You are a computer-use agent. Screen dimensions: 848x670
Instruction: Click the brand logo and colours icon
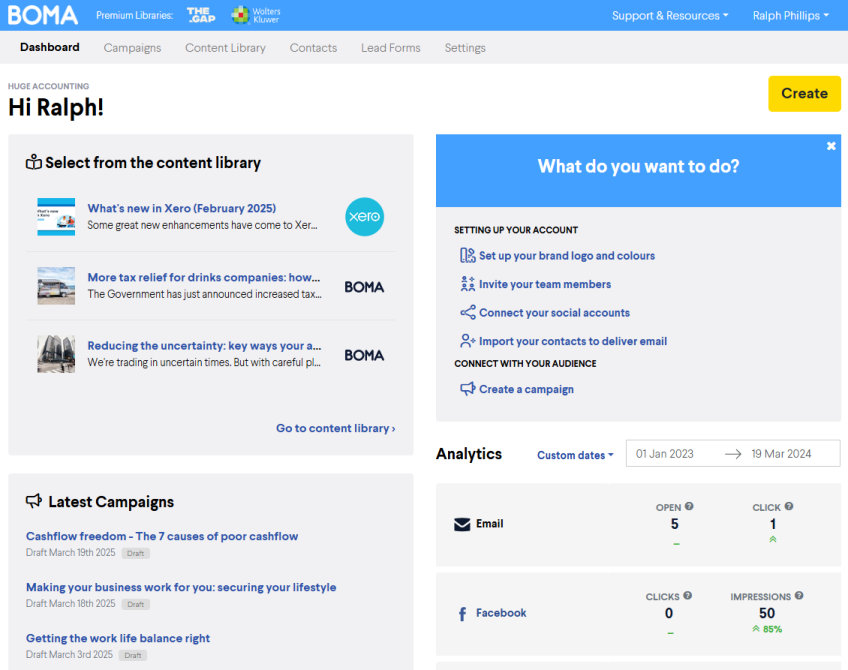(x=467, y=256)
